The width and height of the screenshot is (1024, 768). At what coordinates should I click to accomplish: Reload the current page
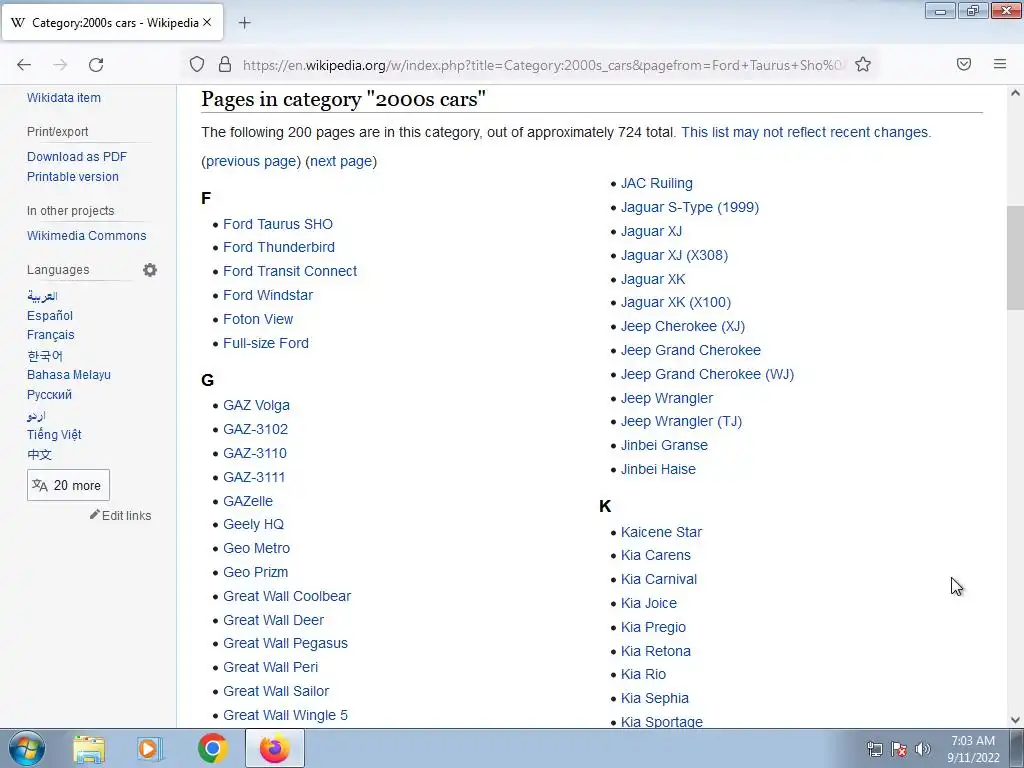(96, 65)
